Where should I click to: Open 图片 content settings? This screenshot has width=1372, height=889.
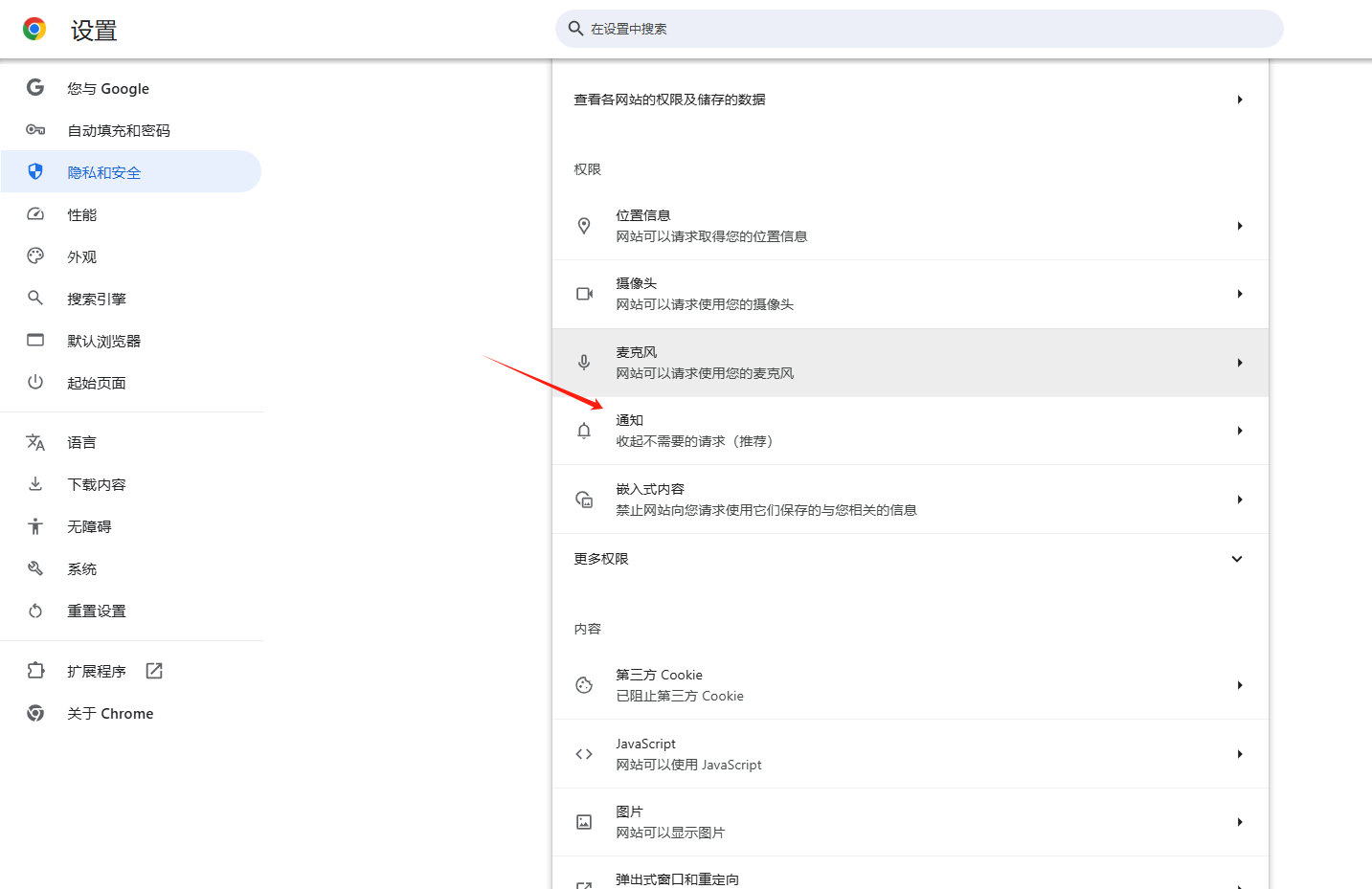[x=911, y=822]
